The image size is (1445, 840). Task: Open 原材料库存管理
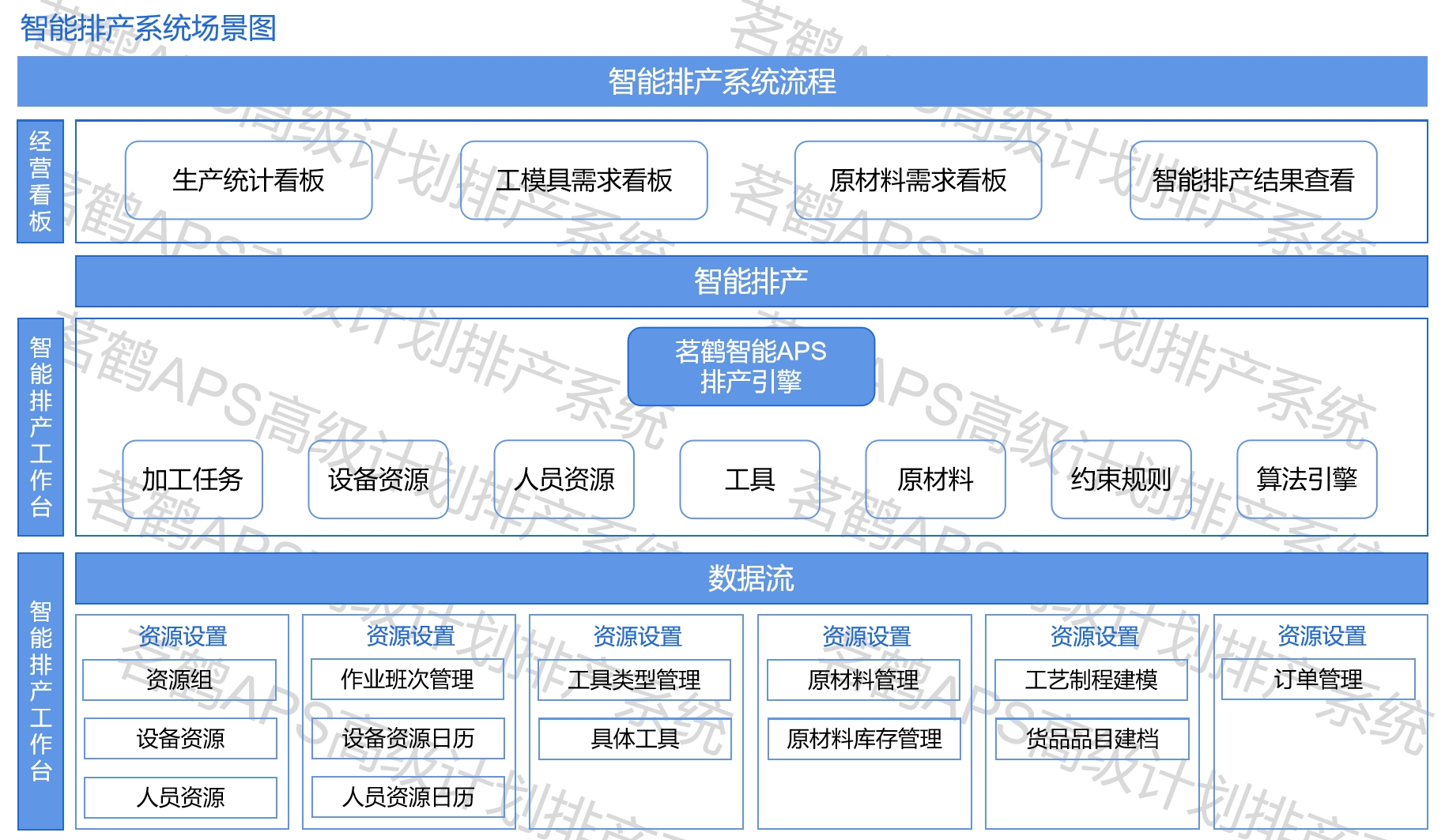864,739
